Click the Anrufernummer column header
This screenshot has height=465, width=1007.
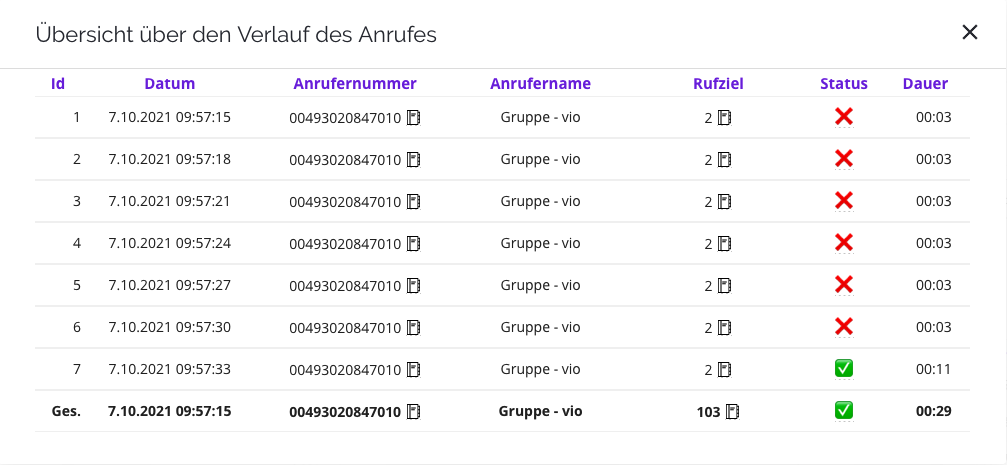coord(355,83)
